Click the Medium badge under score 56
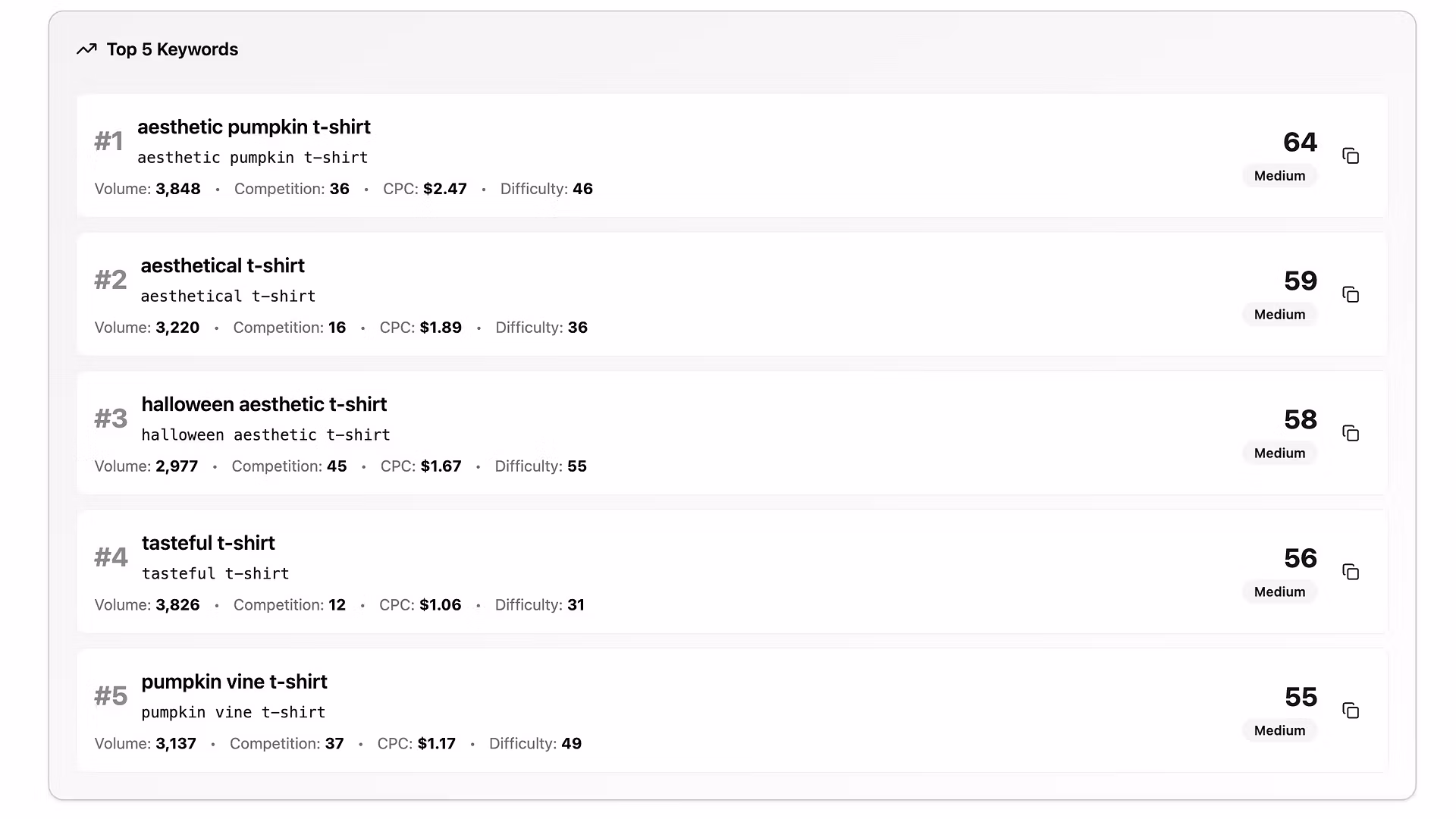 coord(1279,592)
